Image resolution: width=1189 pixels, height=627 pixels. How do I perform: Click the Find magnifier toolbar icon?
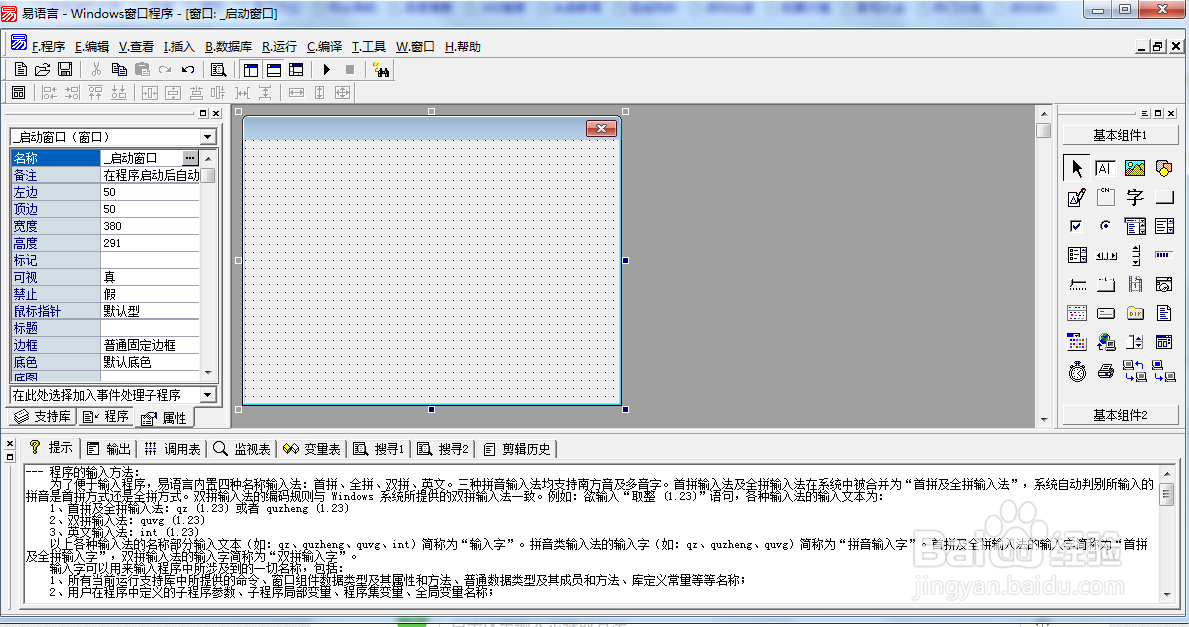(218, 70)
